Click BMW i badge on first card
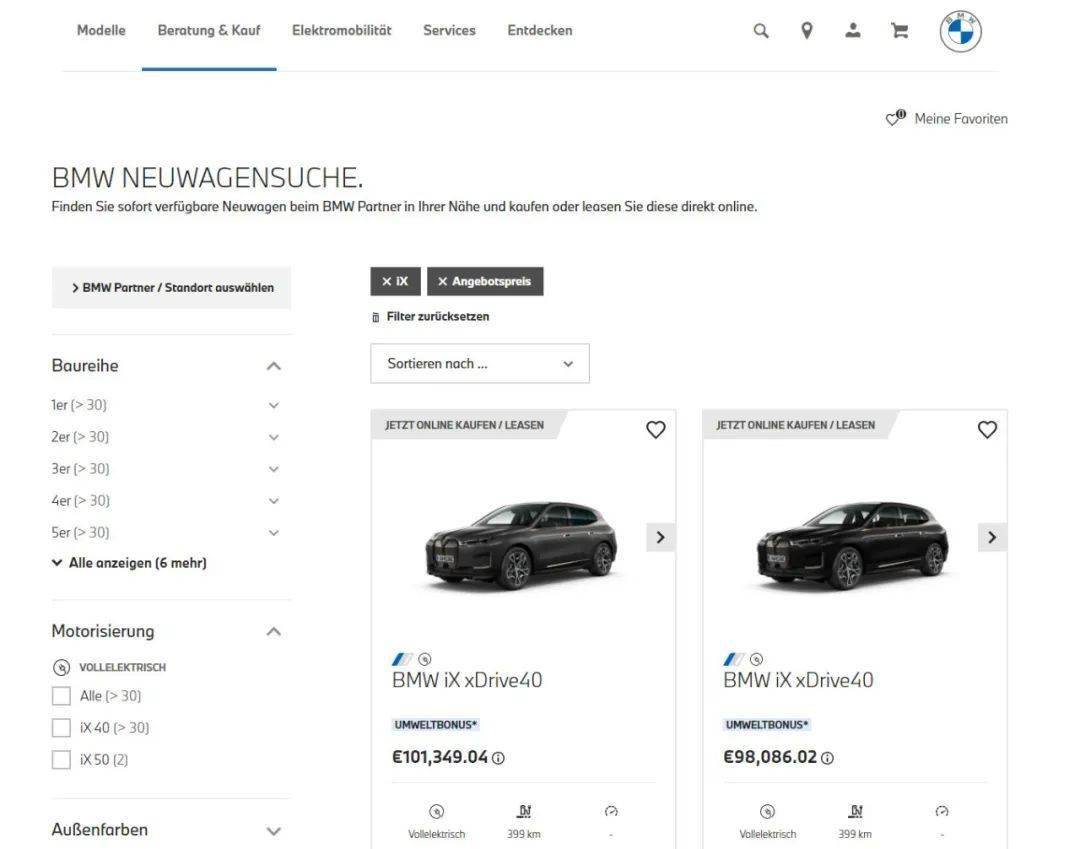 pyautogui.click(x=402, y=659)
